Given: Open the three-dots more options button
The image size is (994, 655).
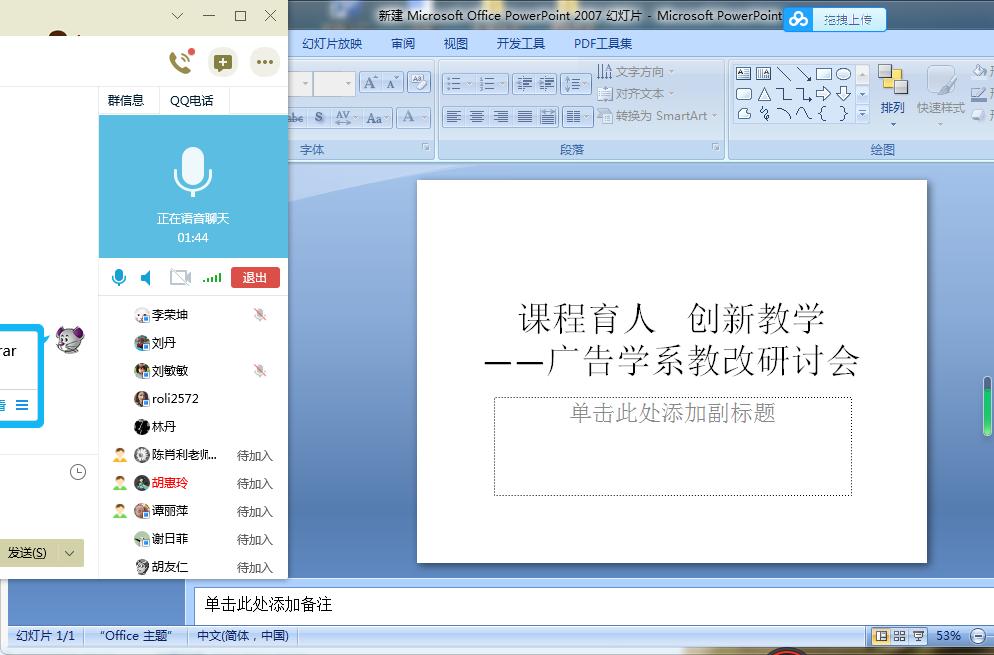Looking at the screenshot, I should 264,62.
